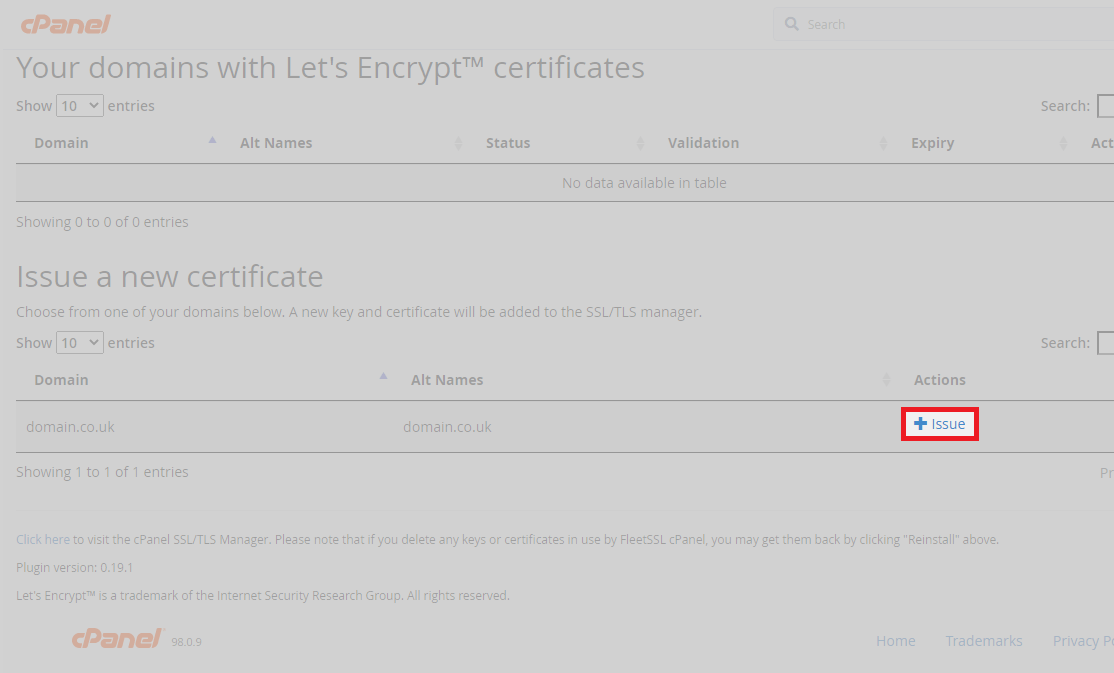Sort certificates table by Validation arrows

pos(883,143)
